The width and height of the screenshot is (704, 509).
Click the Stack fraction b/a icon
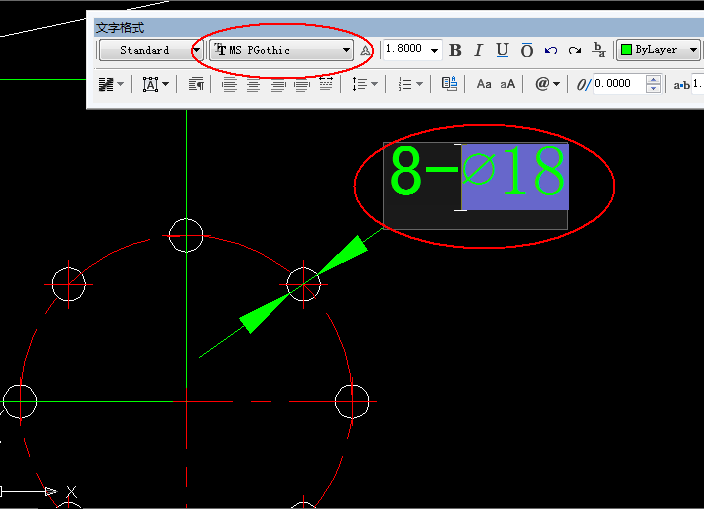[x=599, y=50]
